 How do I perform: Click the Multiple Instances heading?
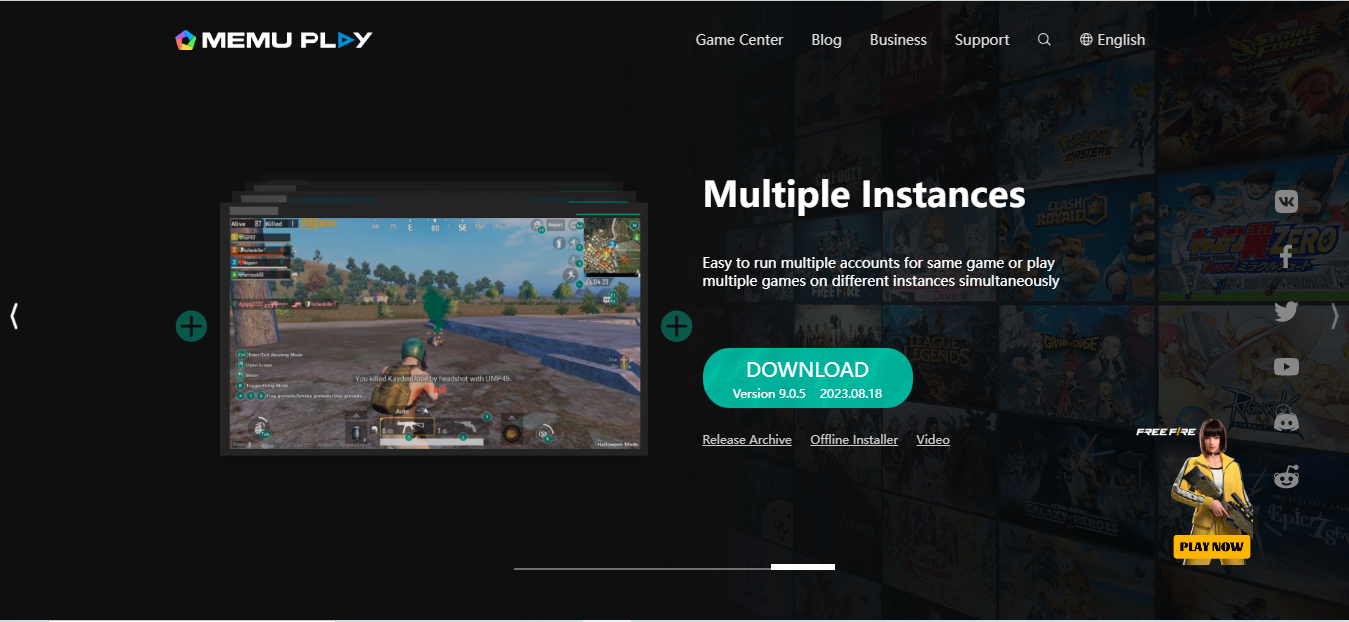point(864,194)
